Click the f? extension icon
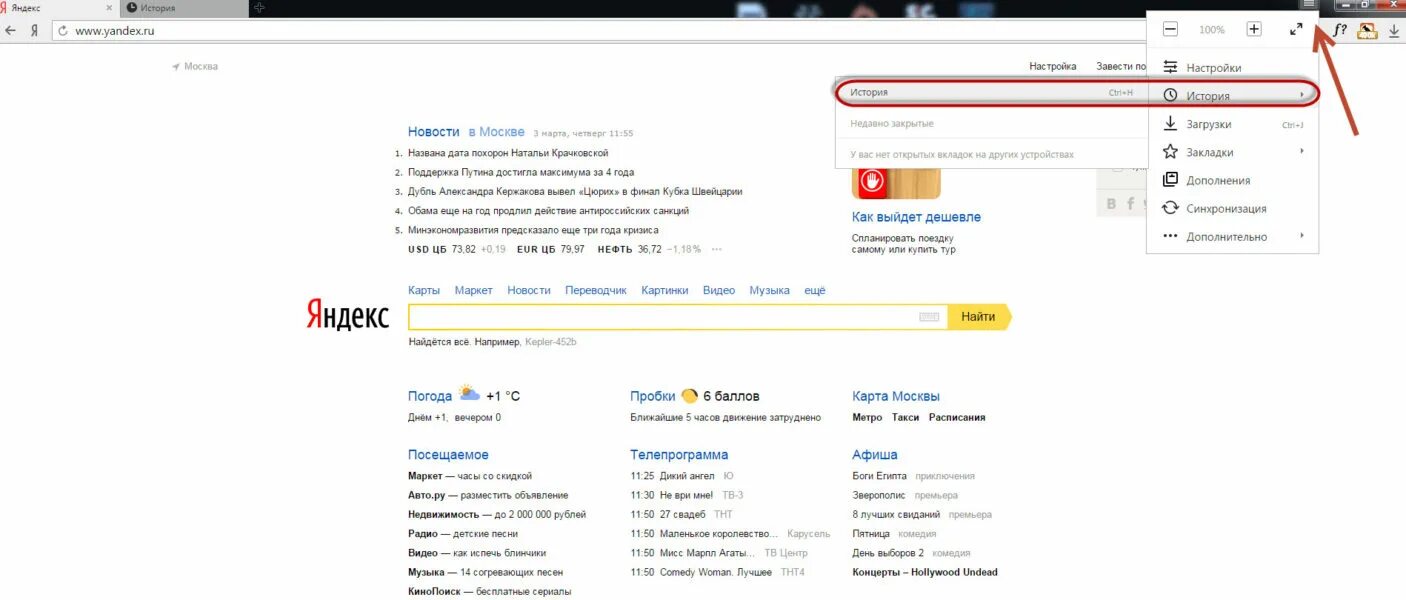 [1341, 30]
